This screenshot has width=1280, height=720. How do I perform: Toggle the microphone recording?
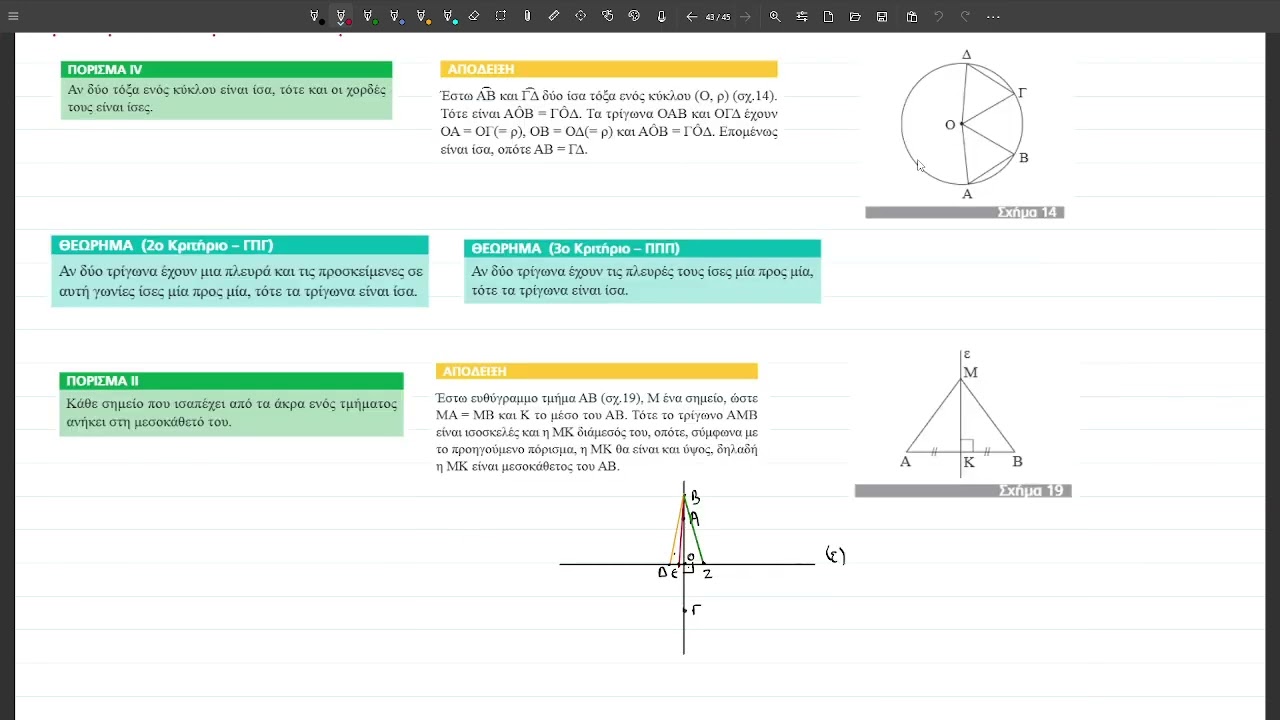[x=661, y=16]
